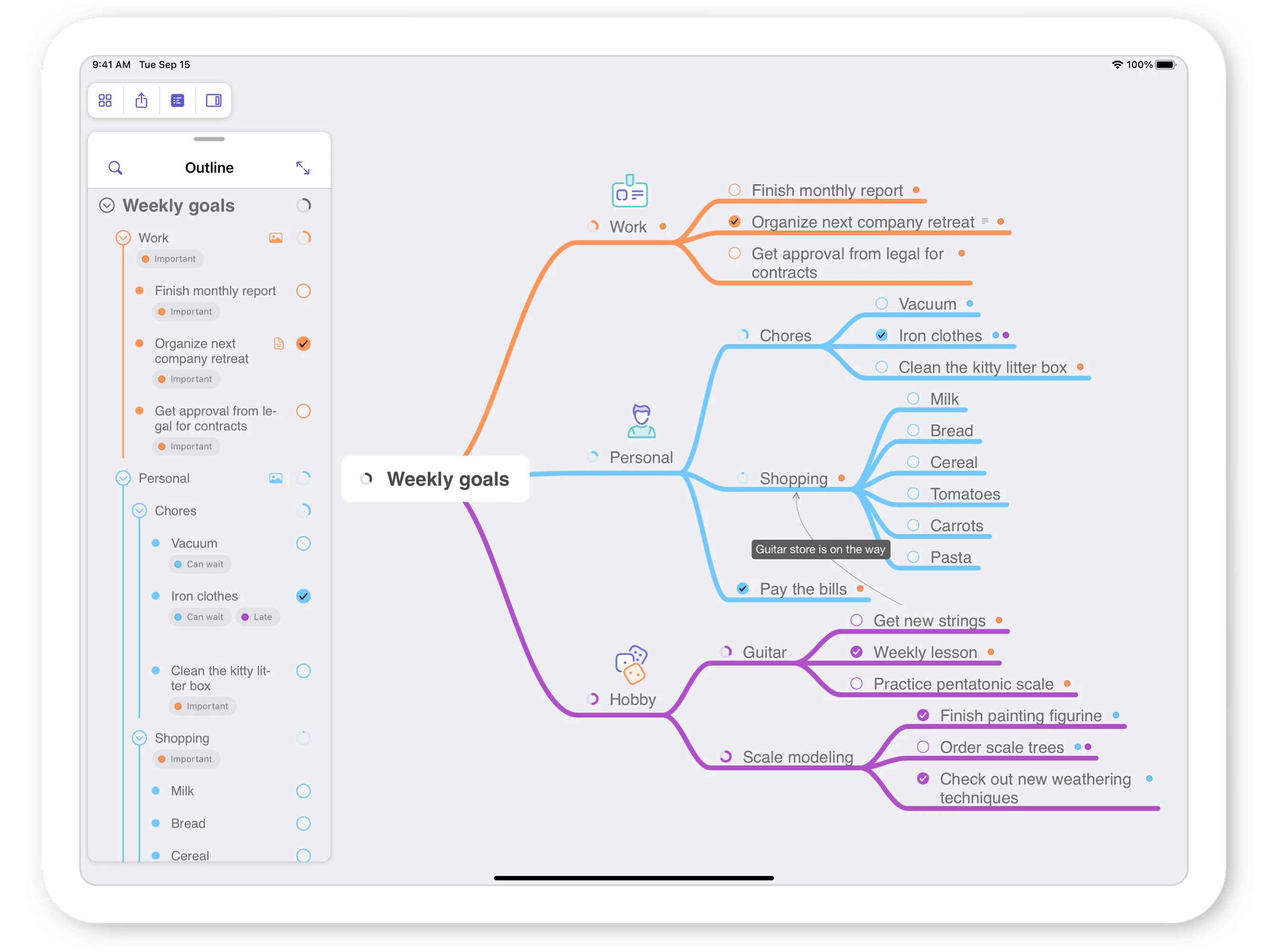Select the central Weekly goals node
This screenshot has height=952, width=1279.
click(x=436, y=480)
